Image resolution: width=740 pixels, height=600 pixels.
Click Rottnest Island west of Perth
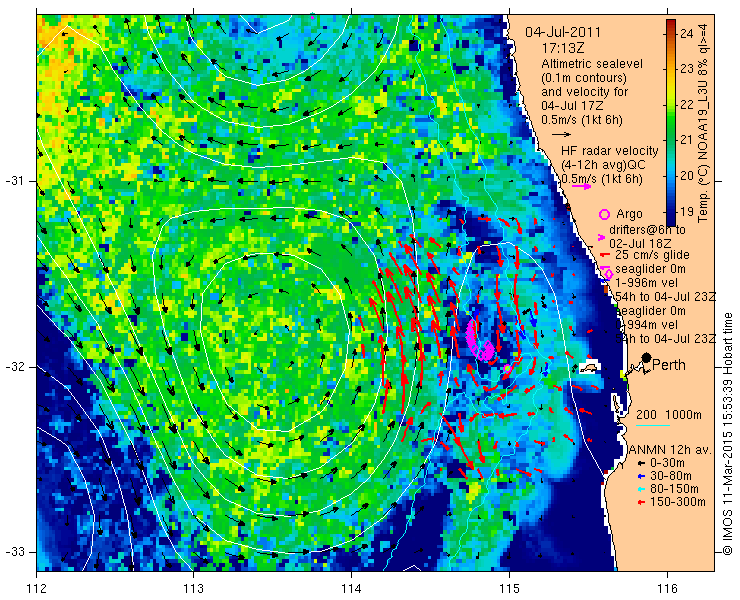(x=589, y=368)
